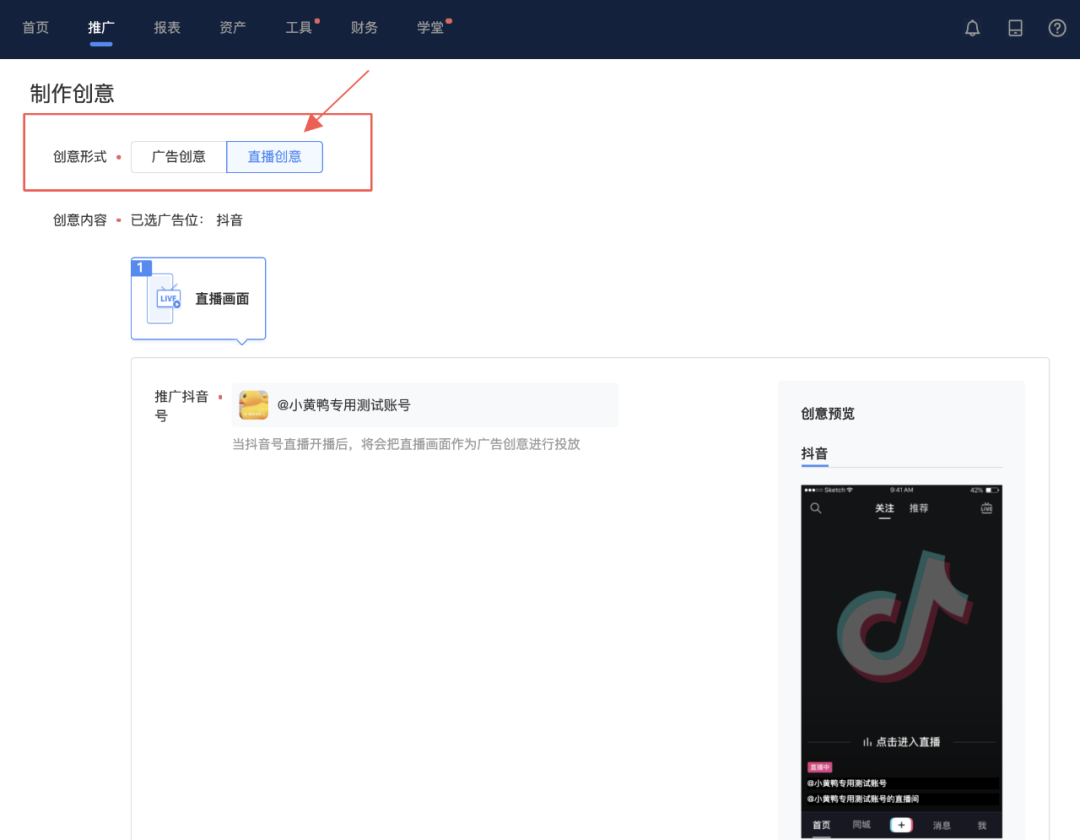The width and height of the screenshot is (1080, 840).
Task: Click the LIVE icon in the preview top-right
Action: 986,508
